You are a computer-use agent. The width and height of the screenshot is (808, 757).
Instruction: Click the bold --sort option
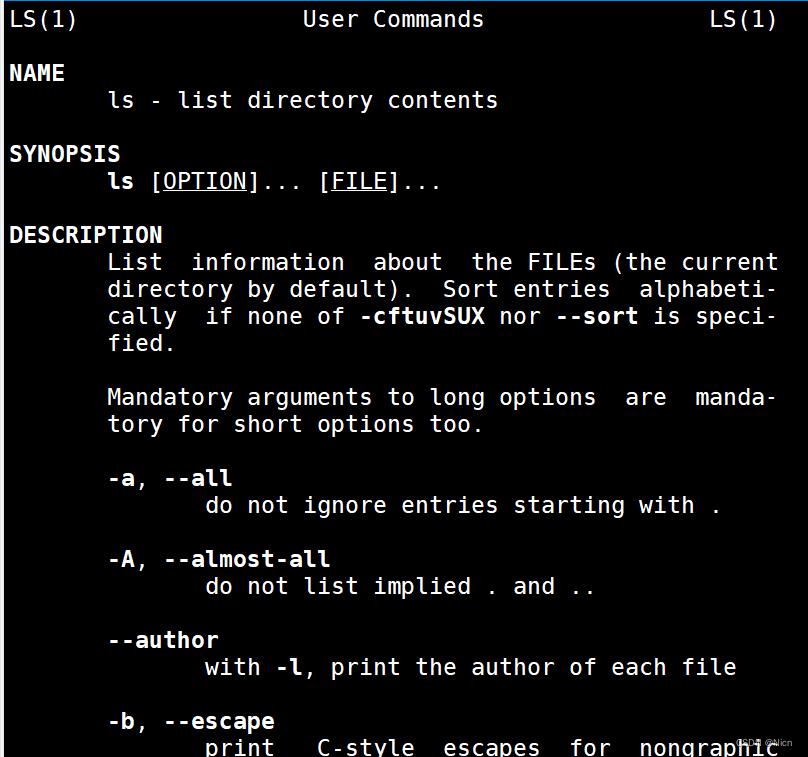597,316
